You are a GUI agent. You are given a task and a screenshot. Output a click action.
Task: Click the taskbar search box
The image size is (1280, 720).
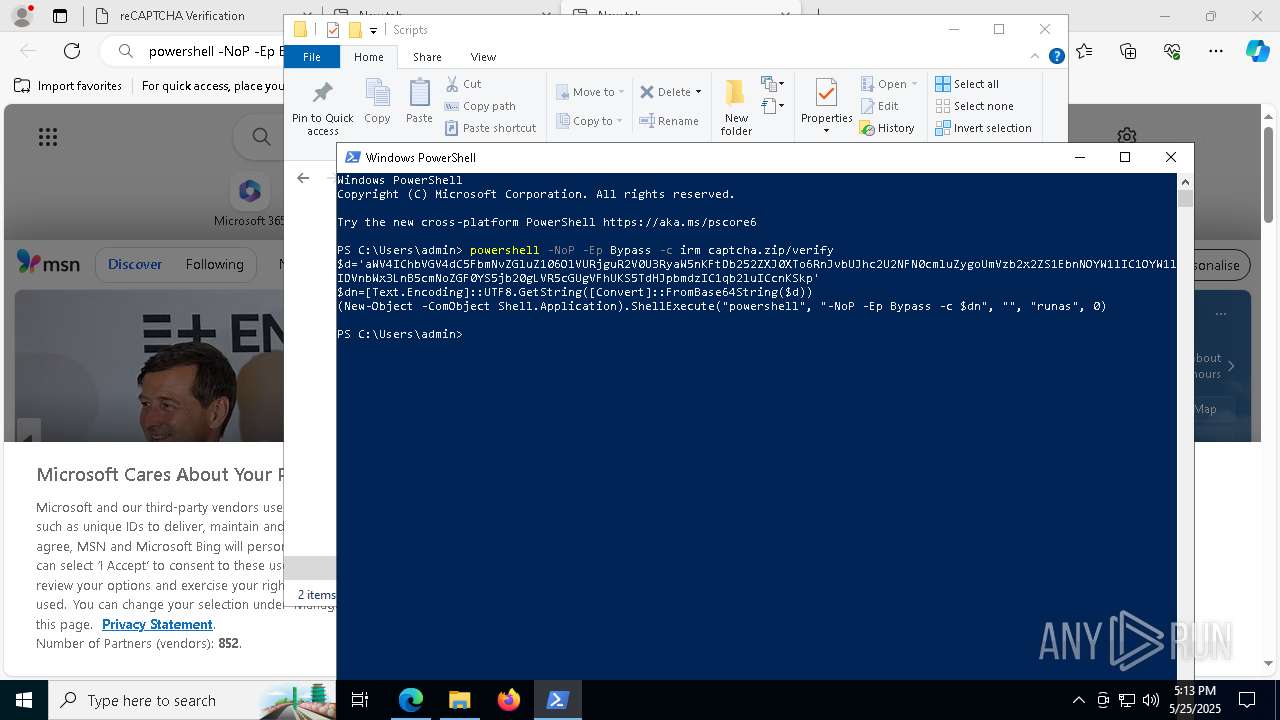coord(193,700)
